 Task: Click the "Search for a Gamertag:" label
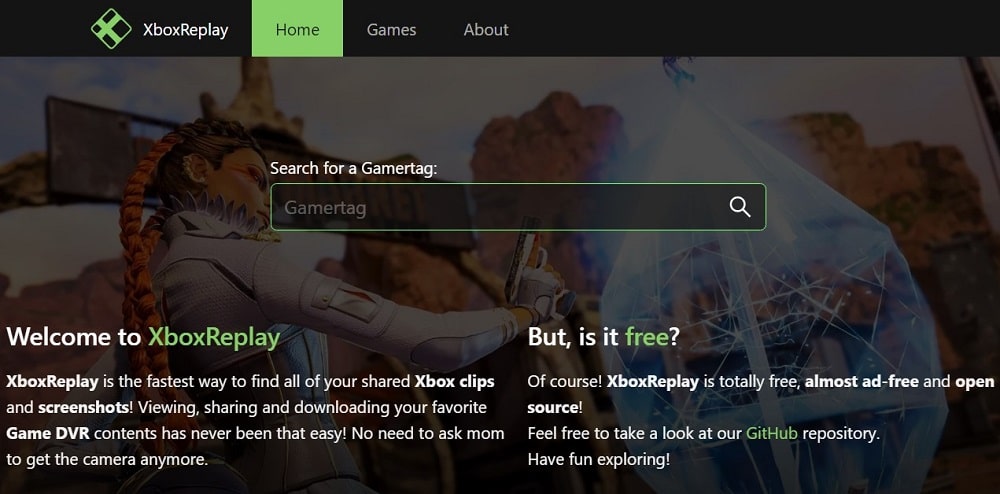coord(353,169)
